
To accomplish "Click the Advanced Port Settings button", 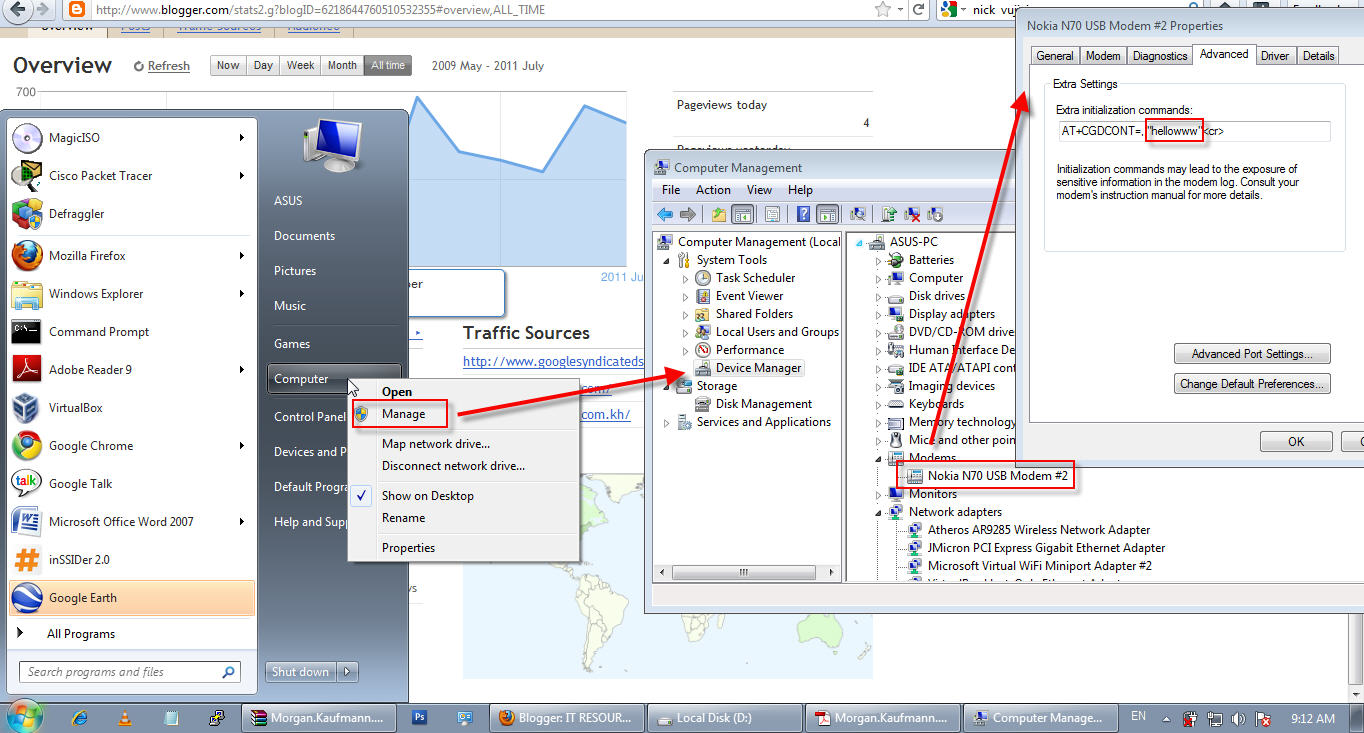I will pyautogui.click(x=1251, y=354).
